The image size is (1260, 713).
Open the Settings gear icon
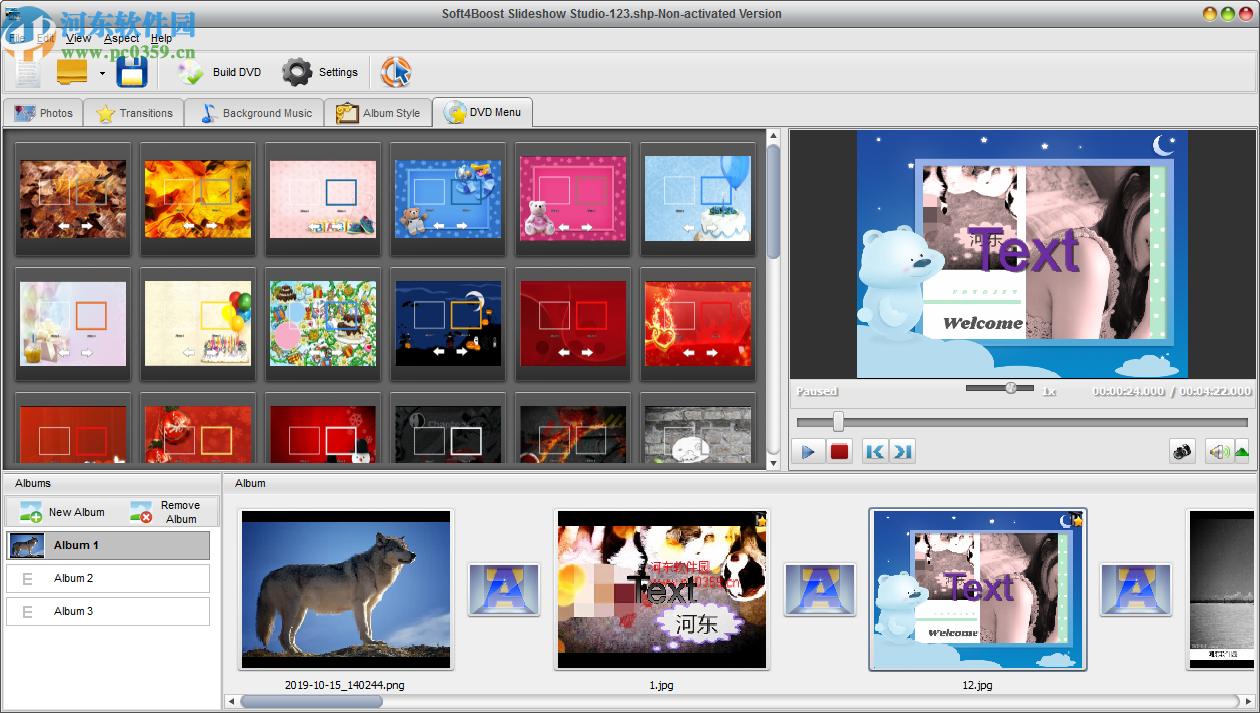(x=297, y=71)
